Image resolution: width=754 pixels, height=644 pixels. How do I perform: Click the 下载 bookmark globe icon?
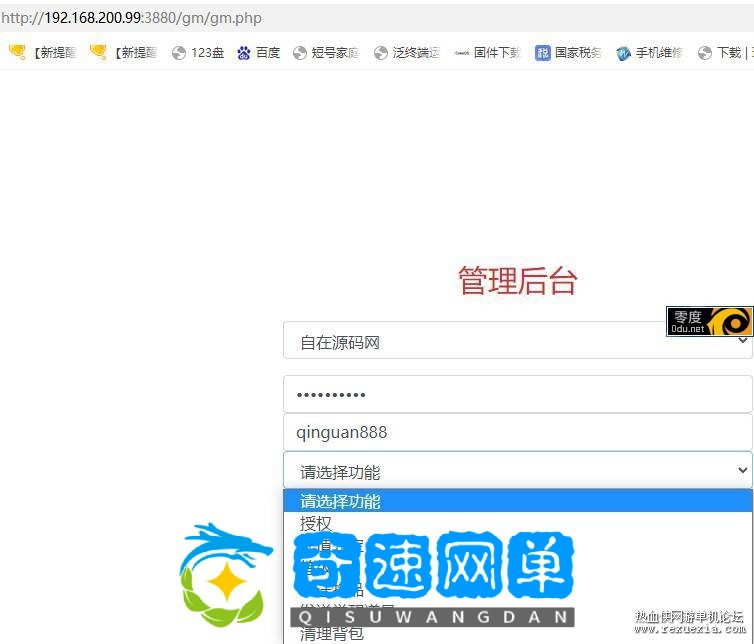[x=705, y=53]
